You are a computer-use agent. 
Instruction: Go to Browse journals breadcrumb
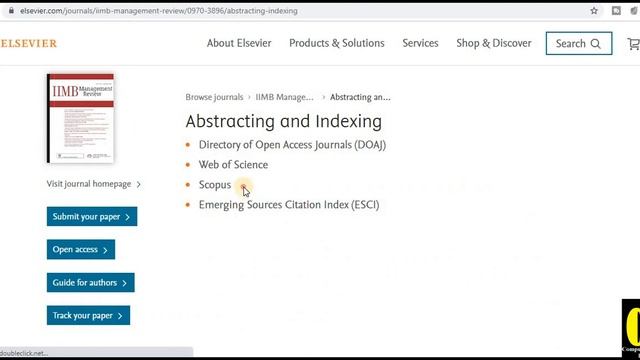click(x=214, y=97)
